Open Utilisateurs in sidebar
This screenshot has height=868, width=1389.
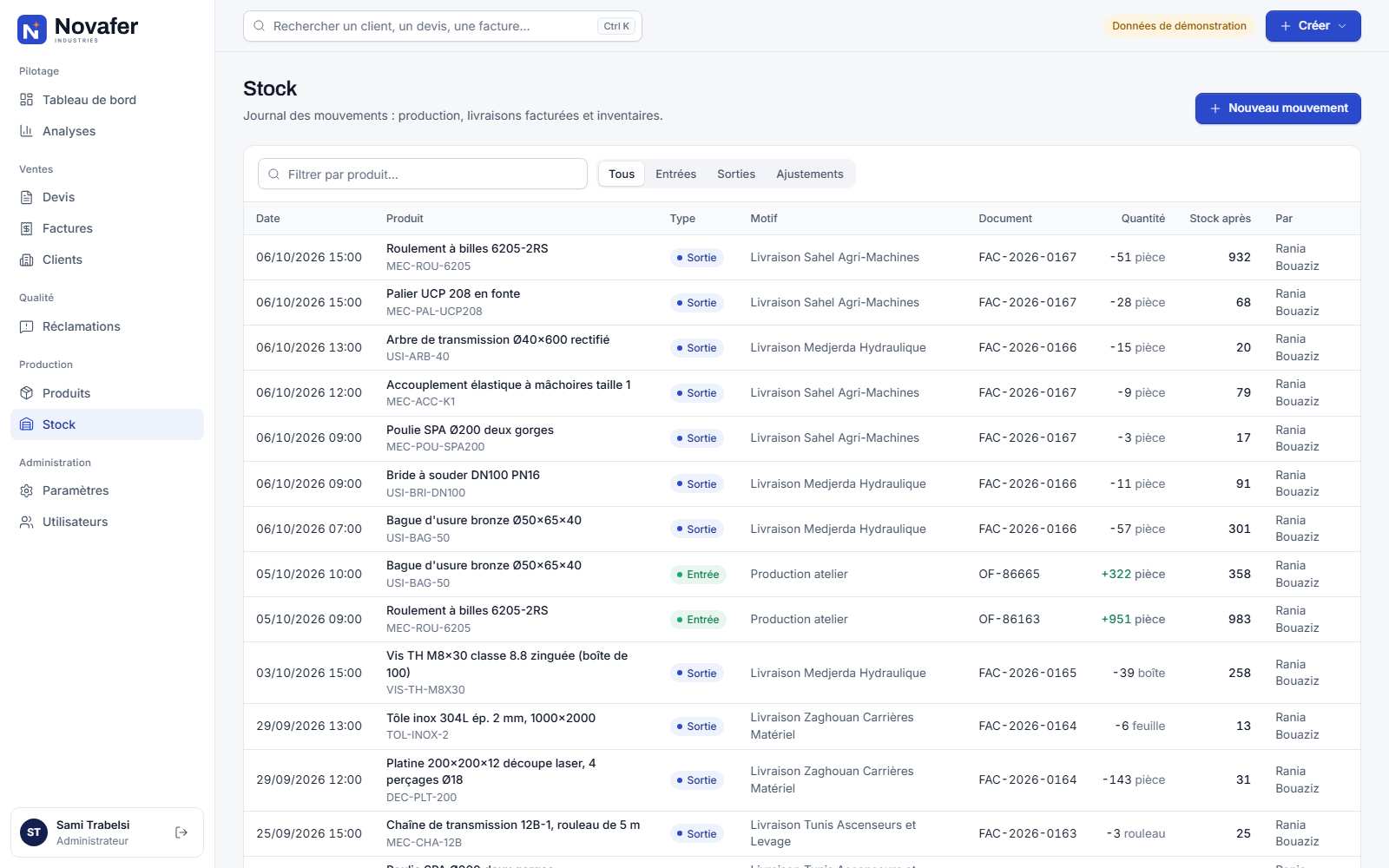point(107,522)
